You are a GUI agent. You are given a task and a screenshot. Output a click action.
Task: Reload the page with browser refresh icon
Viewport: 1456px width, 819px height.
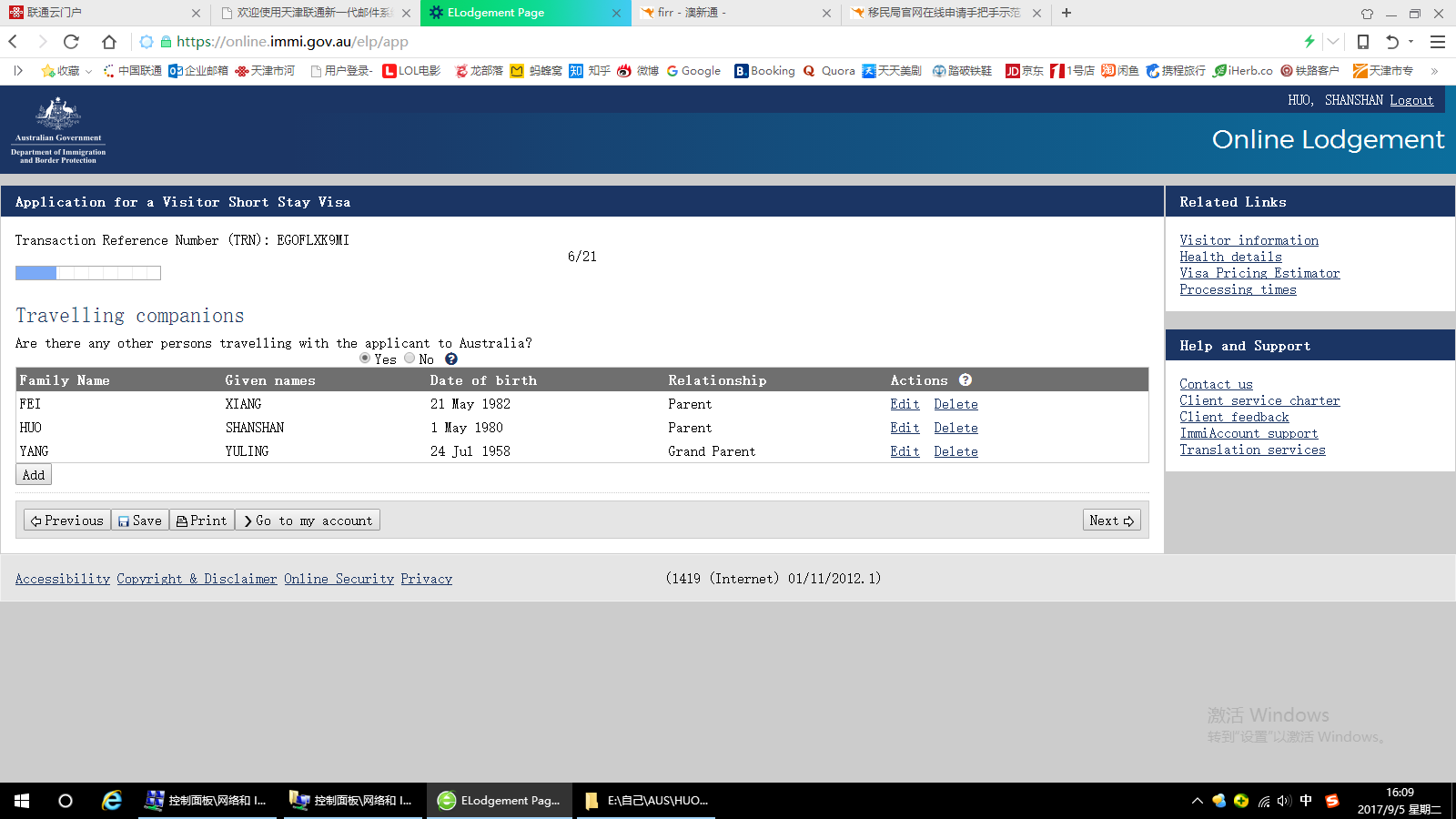tap(71, 42)
